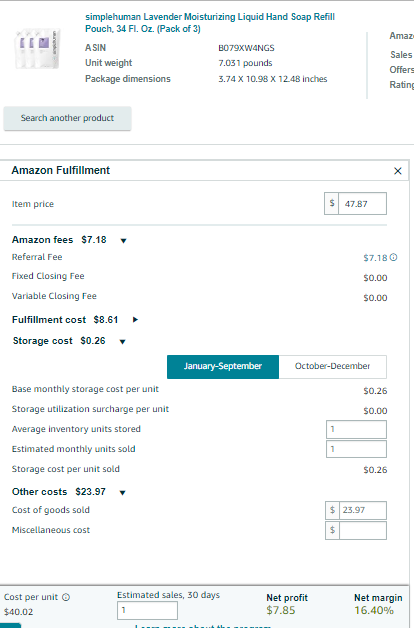Click the Average inventory units stored field

tap(356, 429)
